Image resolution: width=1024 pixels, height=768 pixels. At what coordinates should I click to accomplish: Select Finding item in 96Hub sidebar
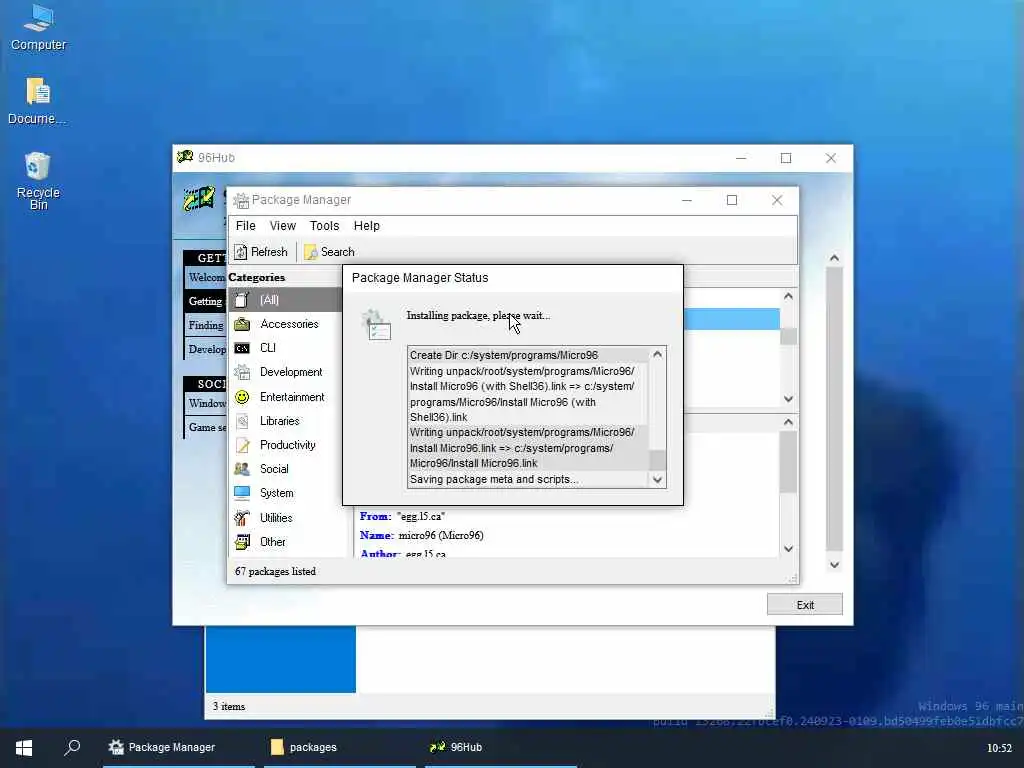click(206, 325)
